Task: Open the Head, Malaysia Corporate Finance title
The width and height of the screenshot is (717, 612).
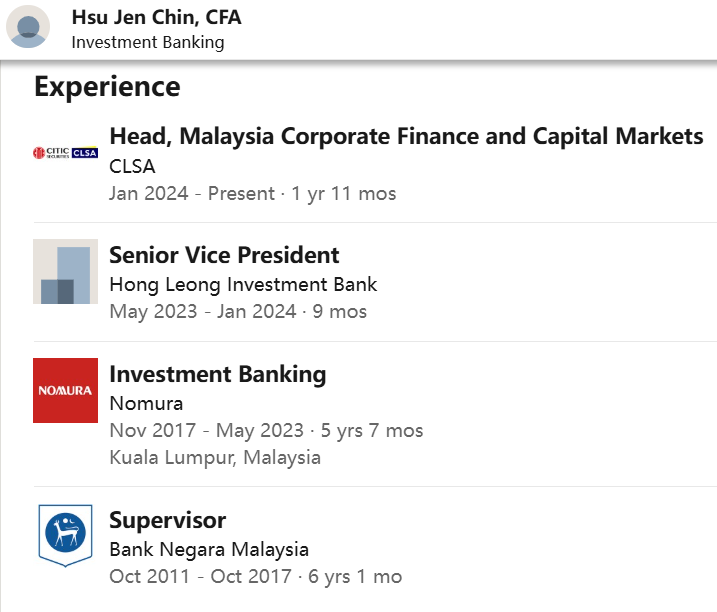Action: tap(406, 136)
